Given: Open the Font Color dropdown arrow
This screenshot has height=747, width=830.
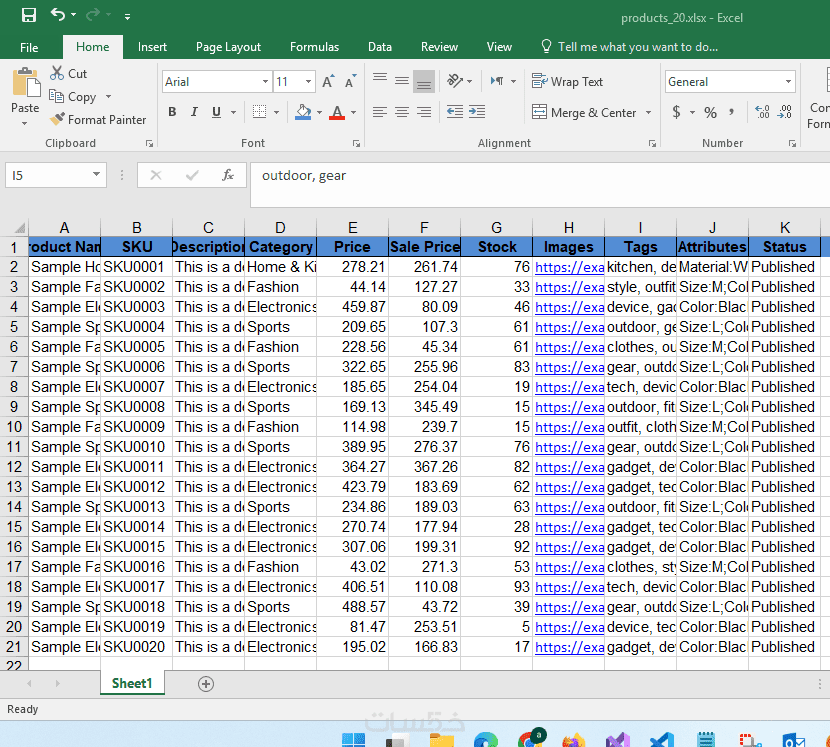Looking at the screenshot, I should (x=354, y=112).
